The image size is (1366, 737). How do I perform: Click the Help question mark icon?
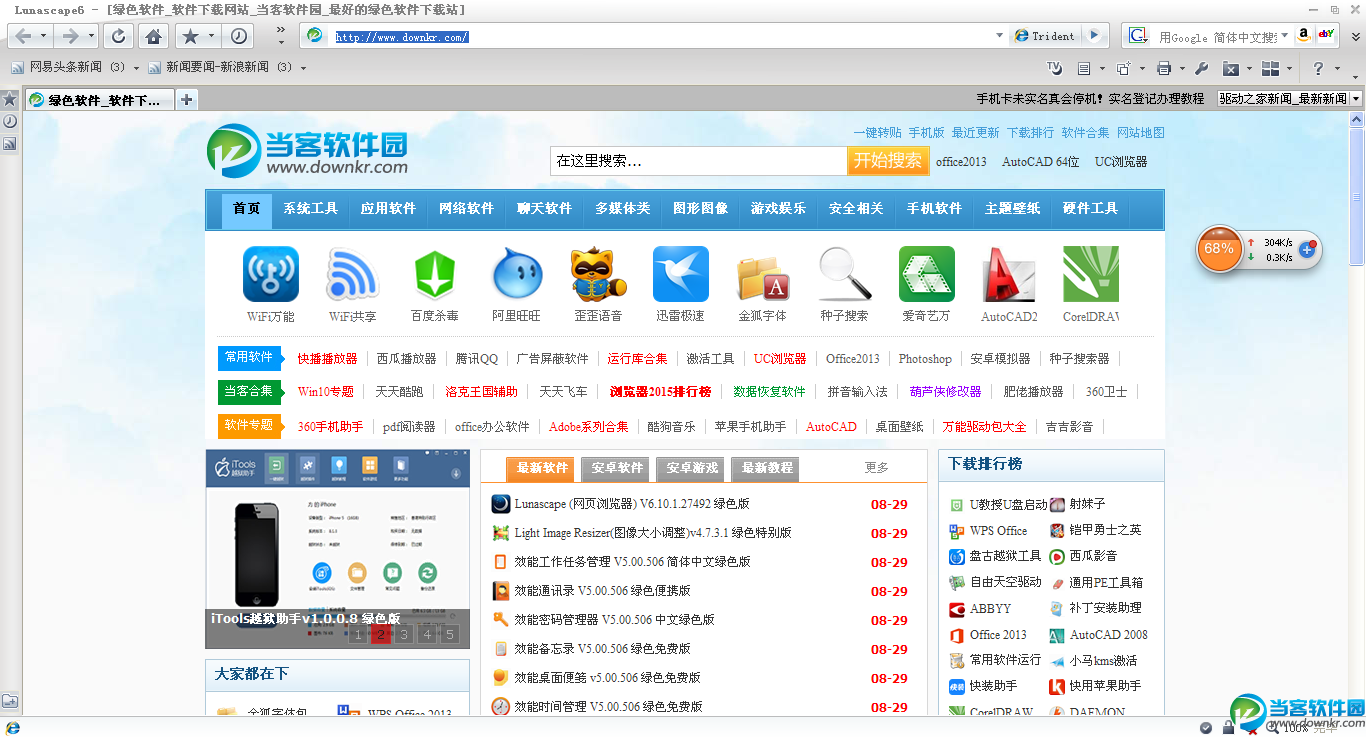[x=1318, y=68]
